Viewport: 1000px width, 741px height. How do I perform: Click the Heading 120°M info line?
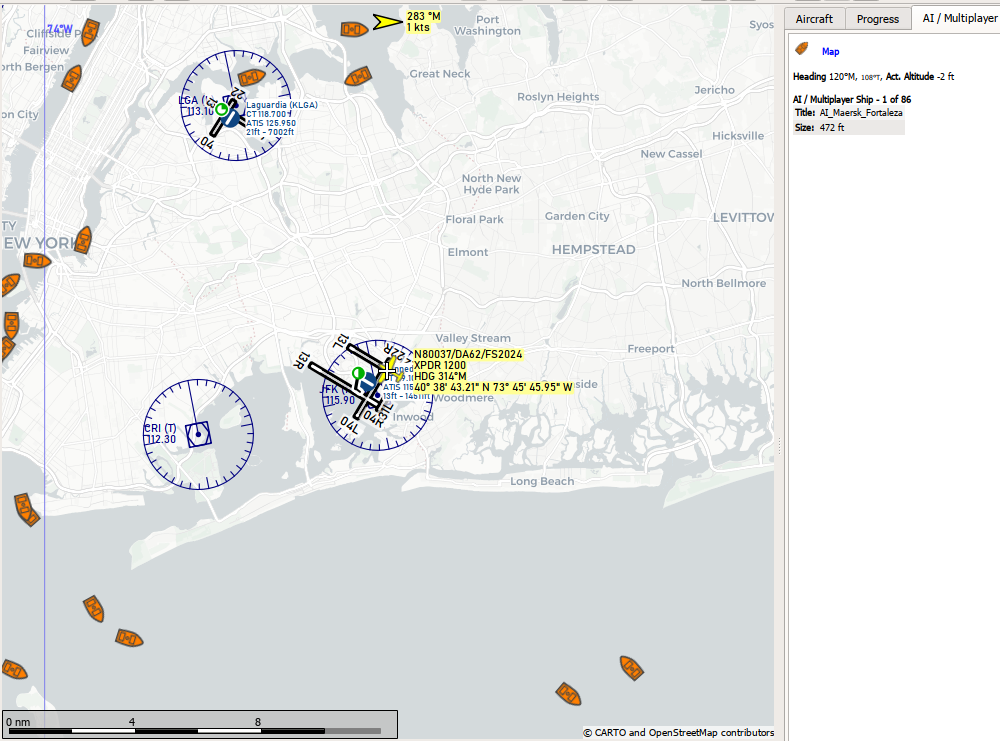coord(873,77)
